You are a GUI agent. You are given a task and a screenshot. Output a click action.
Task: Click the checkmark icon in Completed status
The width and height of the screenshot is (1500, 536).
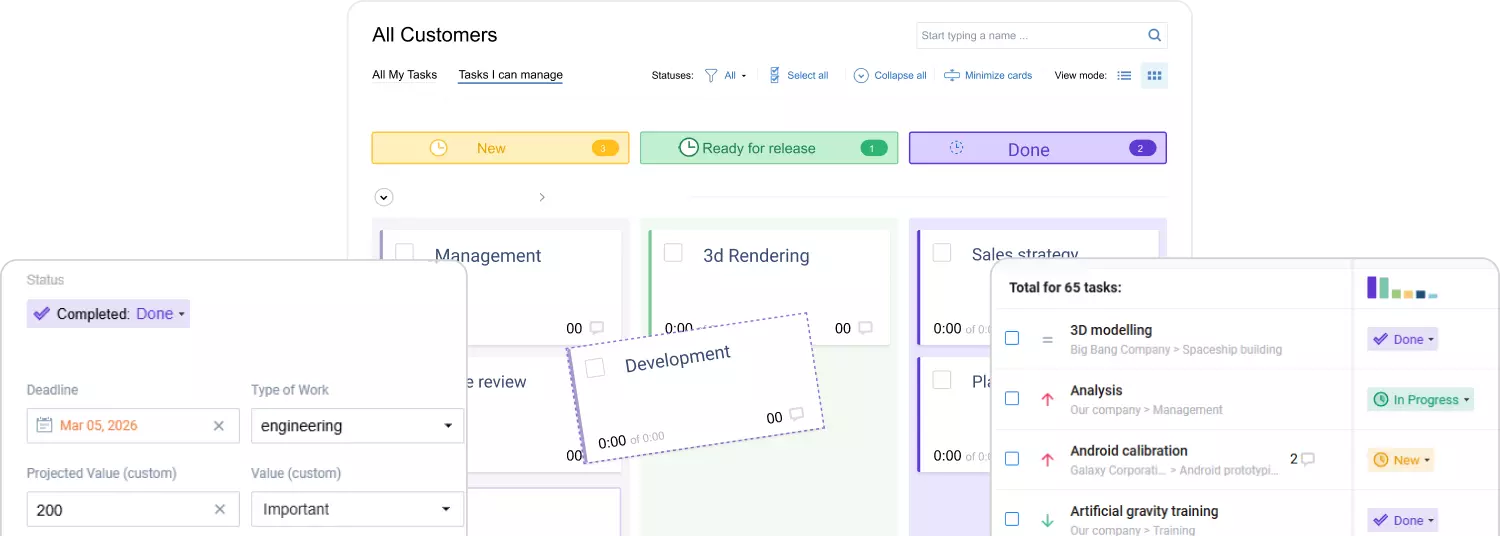[41, 313]
